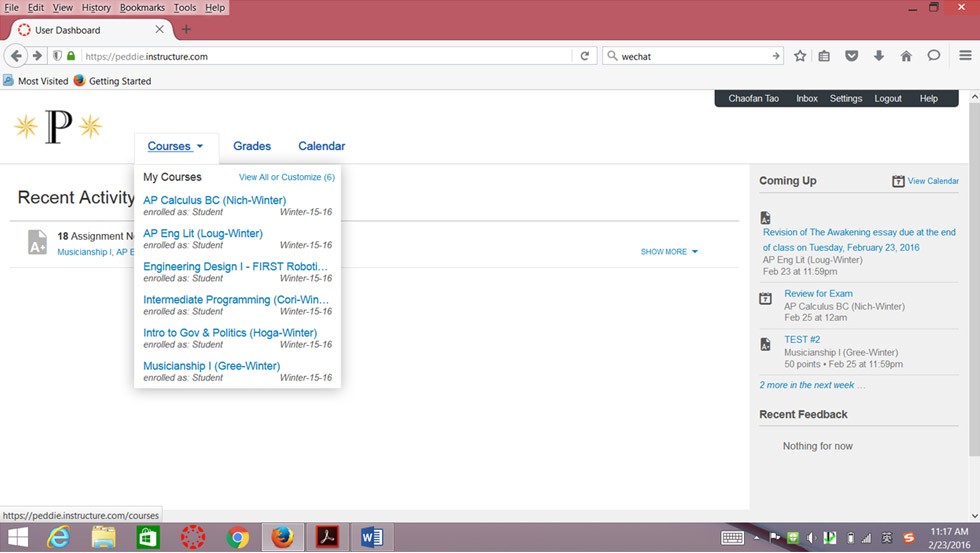Reload the page with the refresh icon

point(584,56)
